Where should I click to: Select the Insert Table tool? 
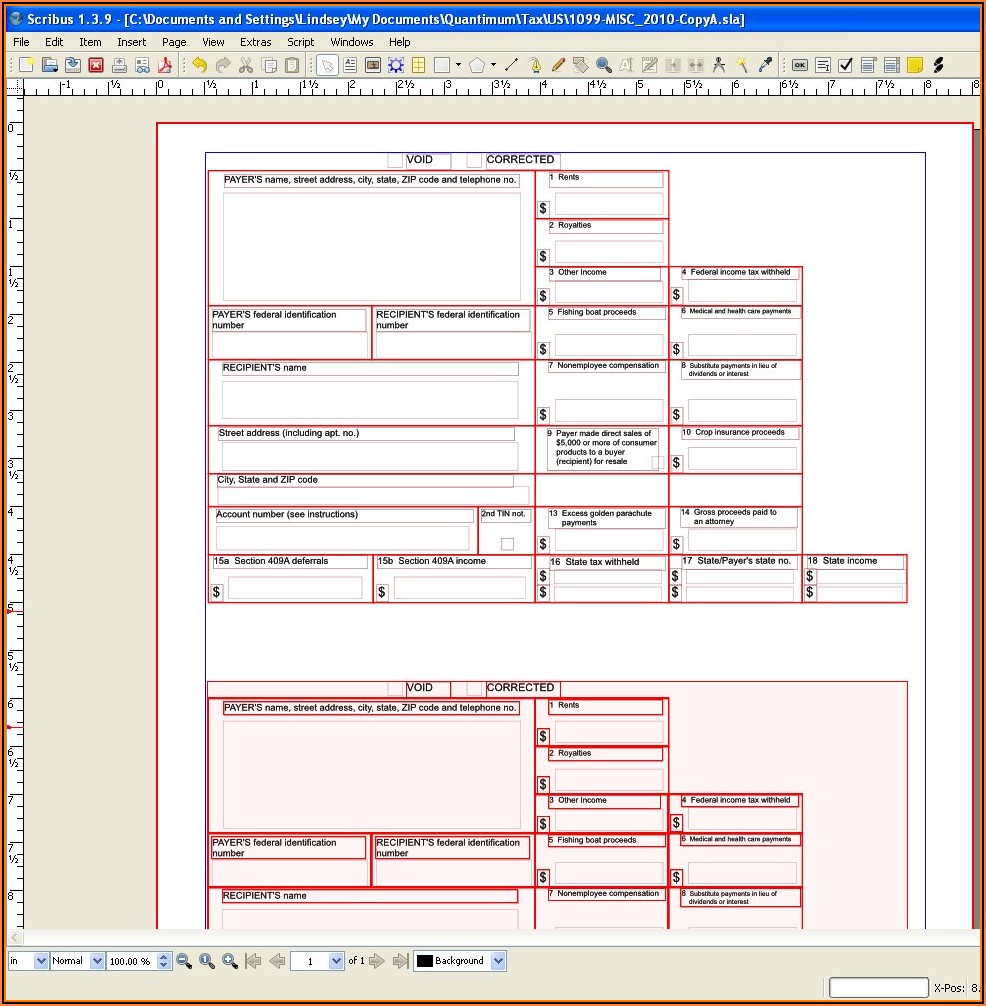pos(418,65)
